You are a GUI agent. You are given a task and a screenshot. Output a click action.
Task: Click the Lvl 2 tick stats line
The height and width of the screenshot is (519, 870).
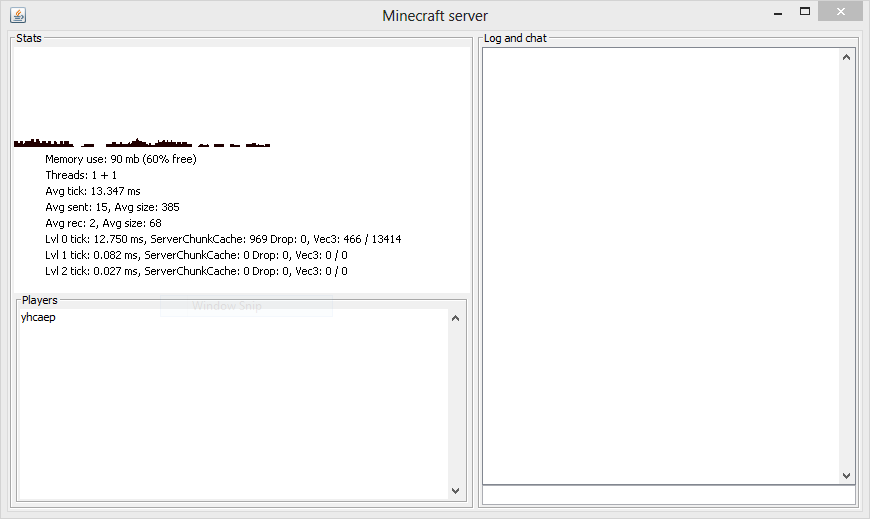(x=196, y=271)
